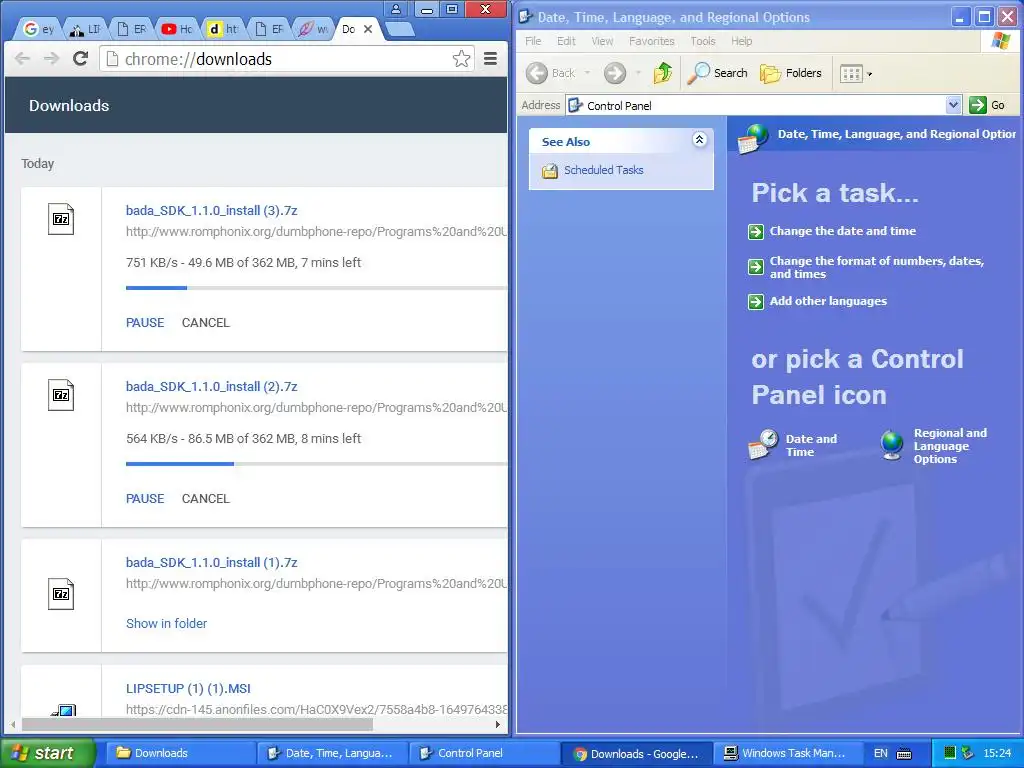Choose 'Change the format of numbers, dates, and times'
This screenshot has height=768, width=1024.
[876, 267]
